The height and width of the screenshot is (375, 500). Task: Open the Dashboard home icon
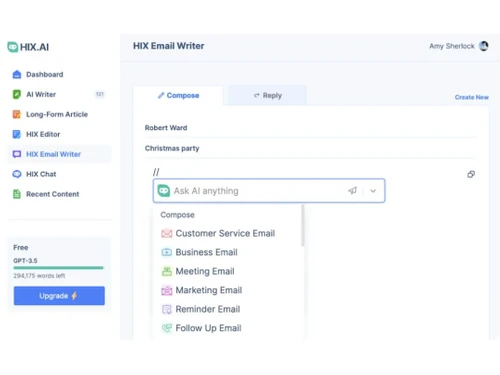(17, 74)
